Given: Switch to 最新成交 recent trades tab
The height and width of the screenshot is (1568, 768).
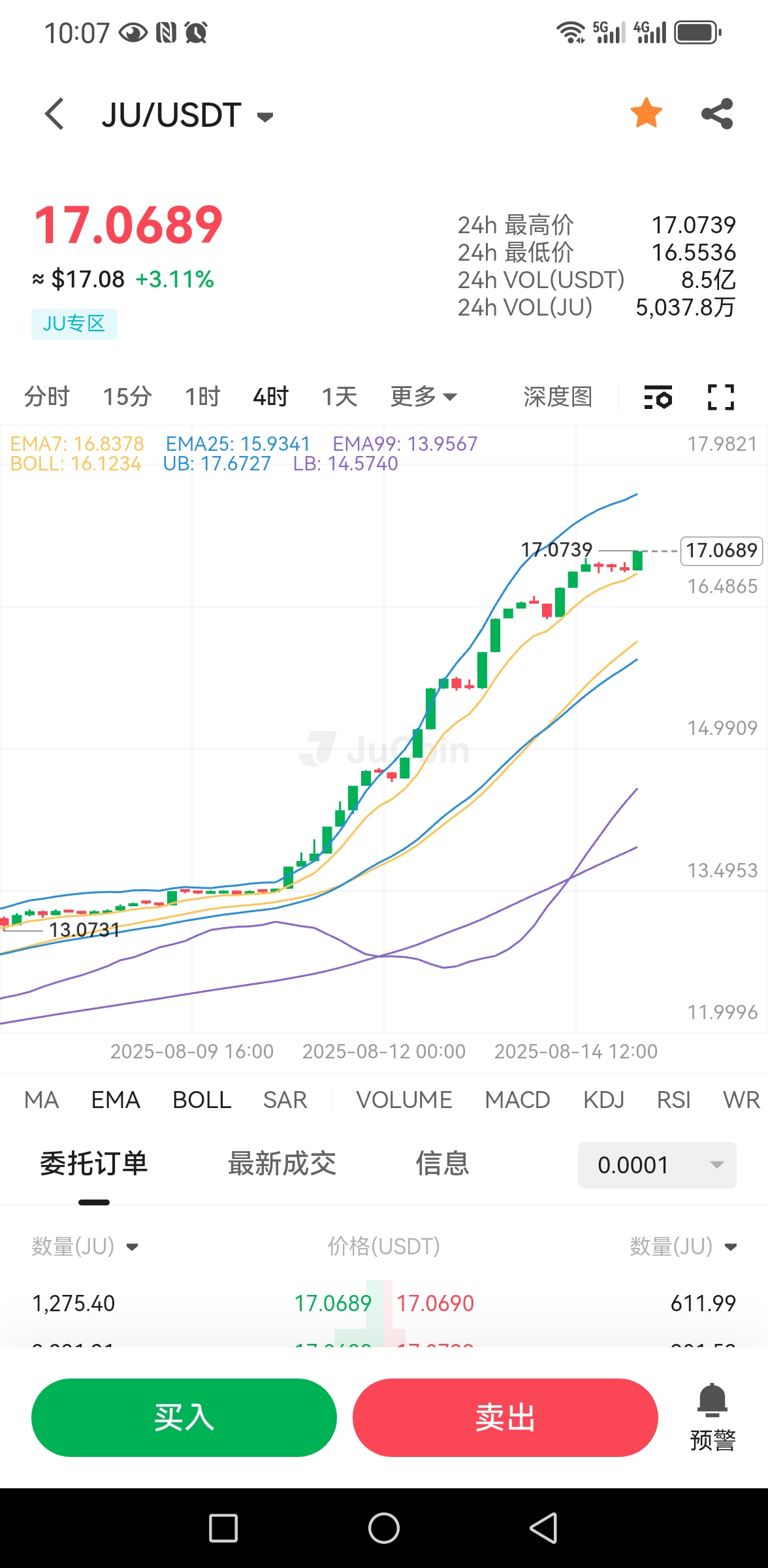Looking at the screenshot, I should 282,1164.
